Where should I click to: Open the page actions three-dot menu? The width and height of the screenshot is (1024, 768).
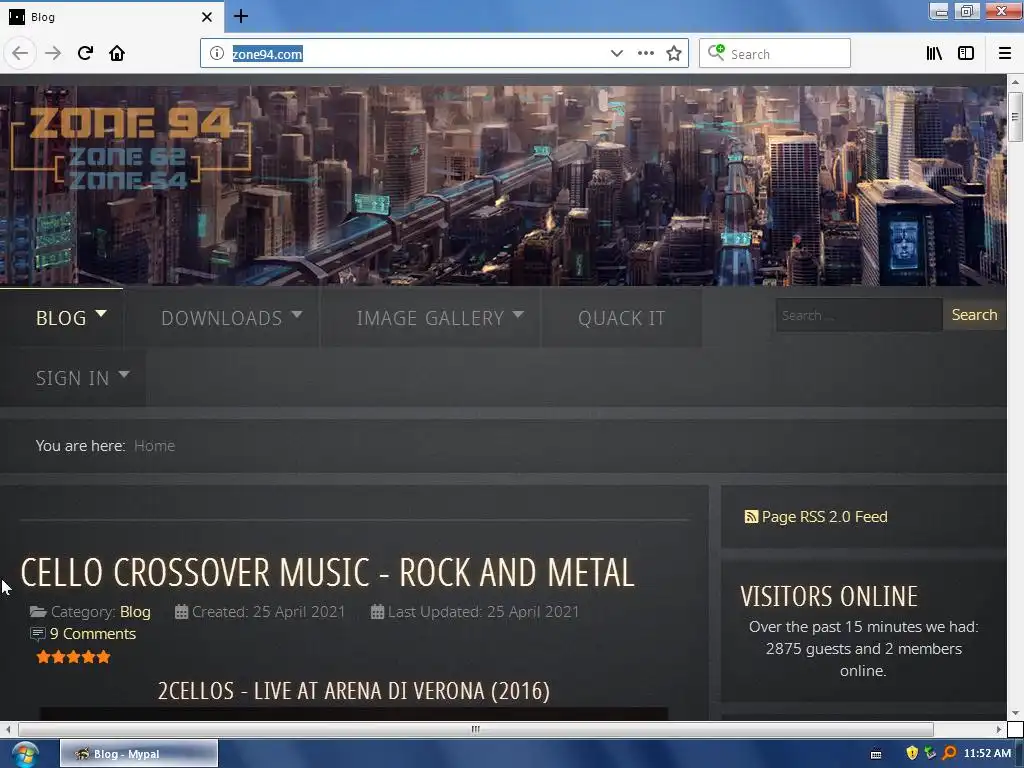(645, 54)
